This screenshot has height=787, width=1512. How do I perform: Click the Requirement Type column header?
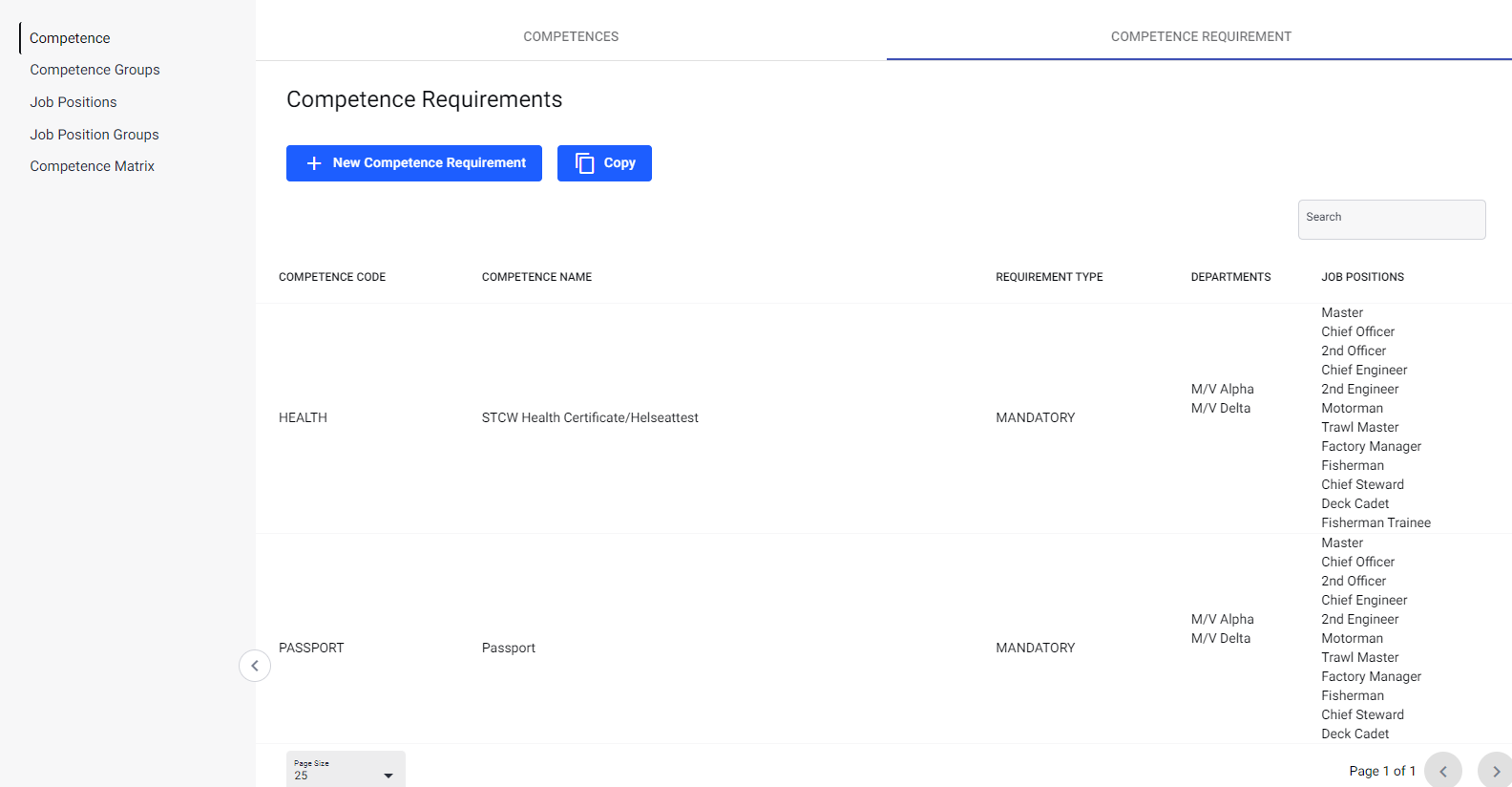1049,277
